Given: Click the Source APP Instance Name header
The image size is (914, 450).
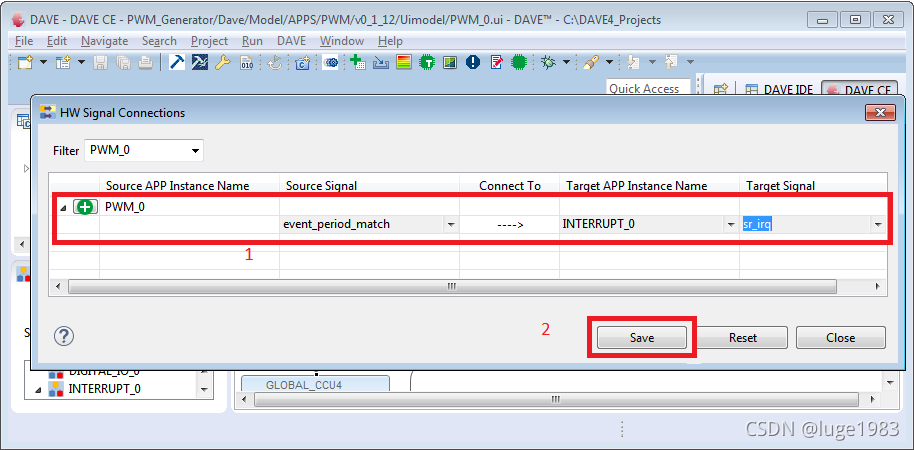Looking at the screenshot, I should pyautogui.click(x=189, y=185).
